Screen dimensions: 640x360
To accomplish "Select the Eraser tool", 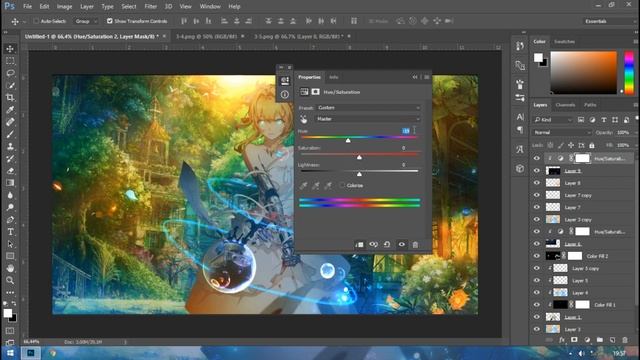I will coord(10,171).
